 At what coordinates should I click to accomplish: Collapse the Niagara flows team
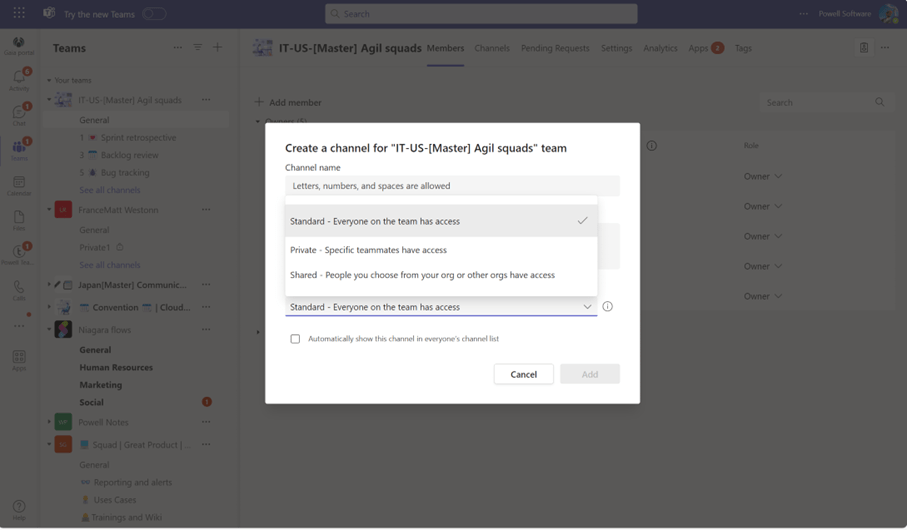pyautogui.click(x=49, y=329)
